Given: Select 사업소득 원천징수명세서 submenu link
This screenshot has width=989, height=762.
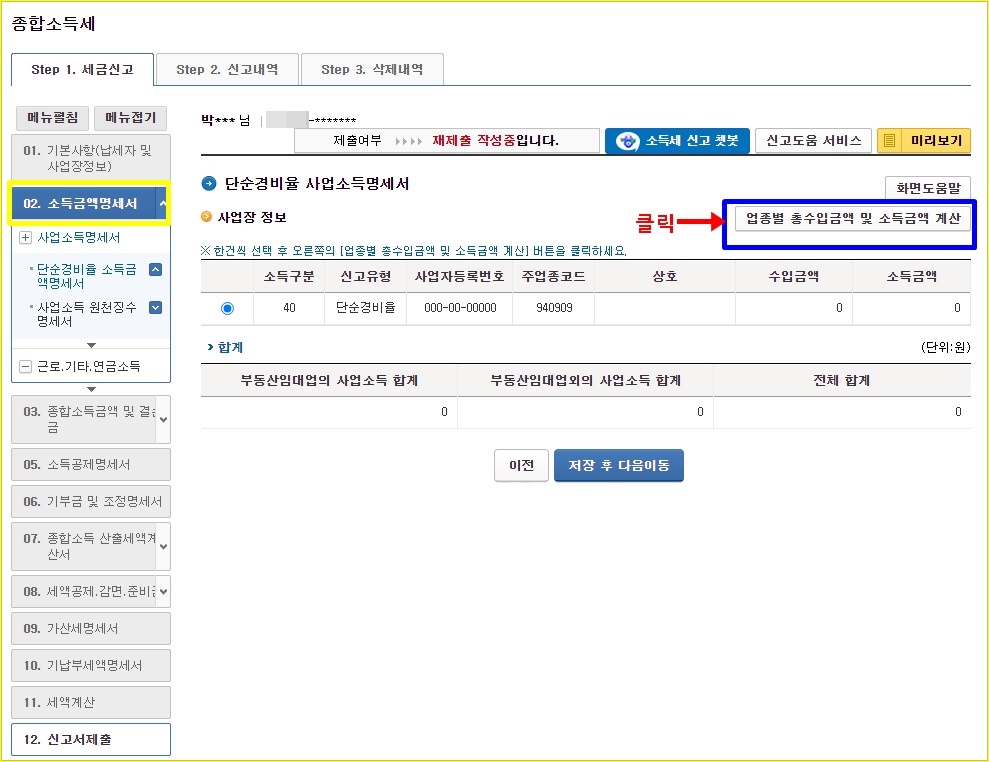Looking at the screenshot, I should [87, 314].
